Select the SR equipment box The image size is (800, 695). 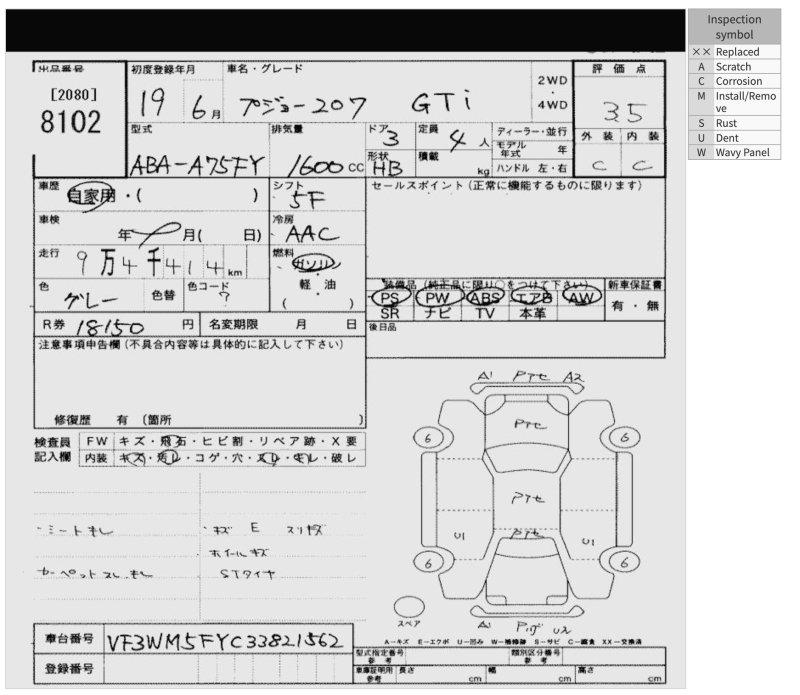point(391,313)
